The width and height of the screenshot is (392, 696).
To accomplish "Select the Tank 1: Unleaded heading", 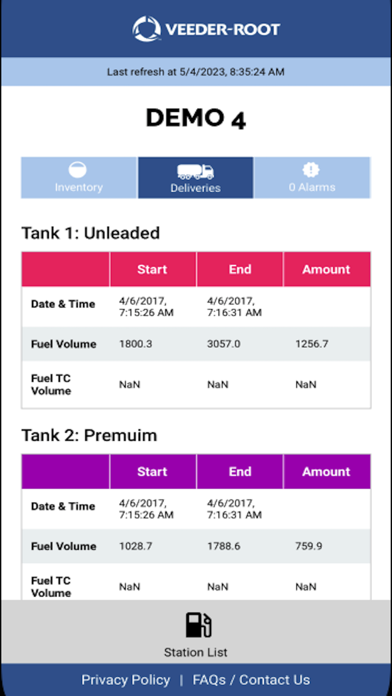I will pos(91,233).
